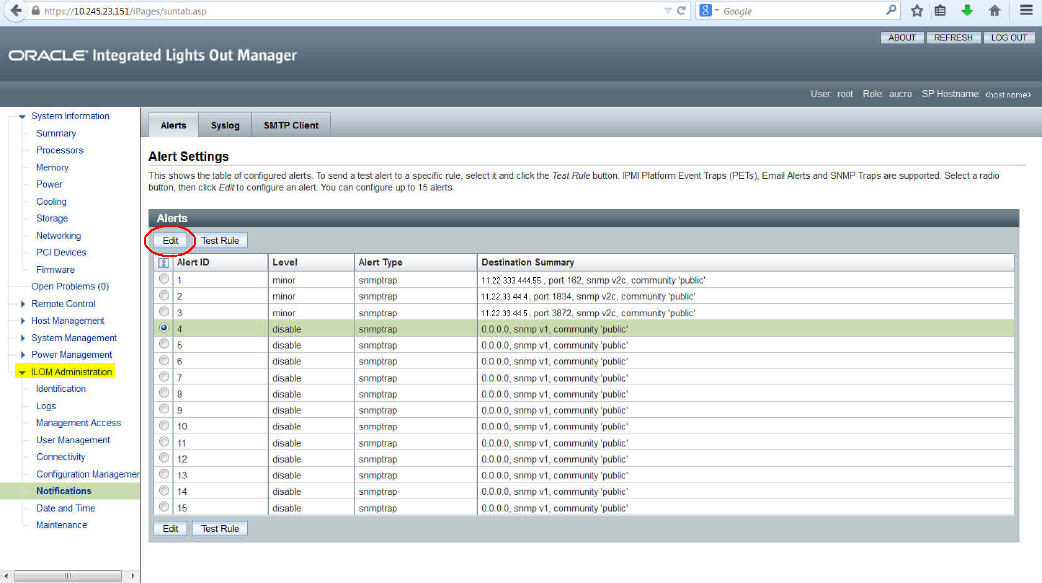Click the top Edit button above alerts table
Image resolution: width=1042 pixels, height=583 pixels.
coord(170,241)
